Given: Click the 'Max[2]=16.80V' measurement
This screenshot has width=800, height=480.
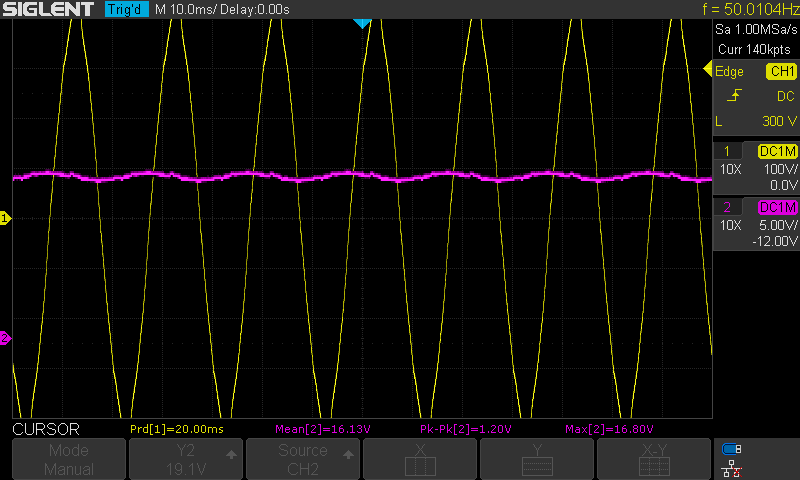Looking at the screenshot, I should tap(610, 430).
